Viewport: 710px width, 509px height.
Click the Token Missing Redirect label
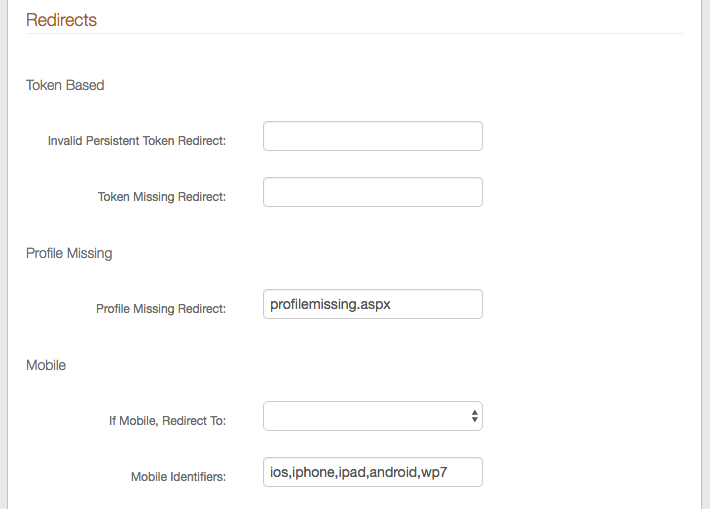pos(162,197)
